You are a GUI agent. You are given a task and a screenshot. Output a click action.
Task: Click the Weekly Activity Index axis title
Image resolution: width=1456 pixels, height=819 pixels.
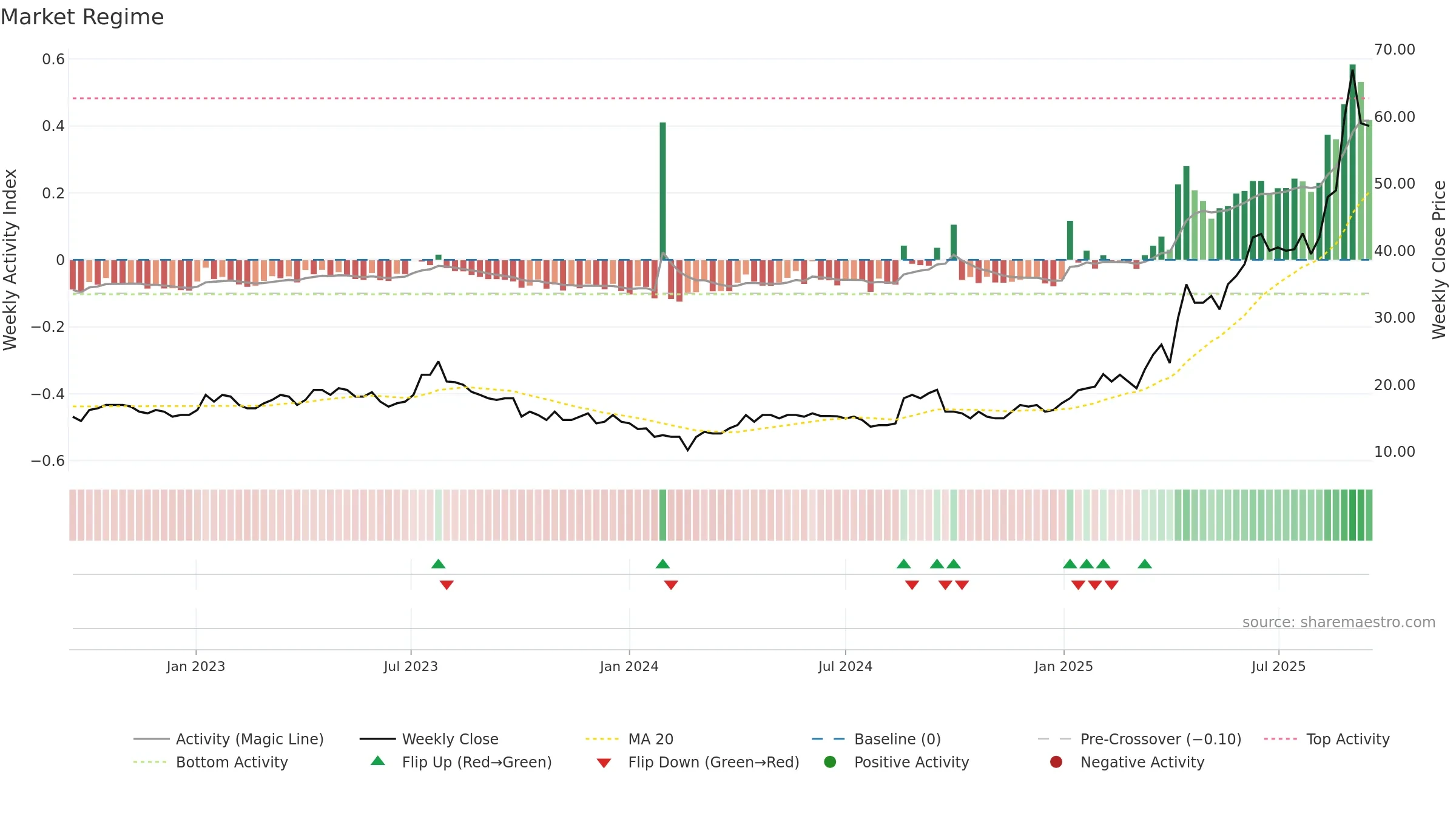coord(10,260)
